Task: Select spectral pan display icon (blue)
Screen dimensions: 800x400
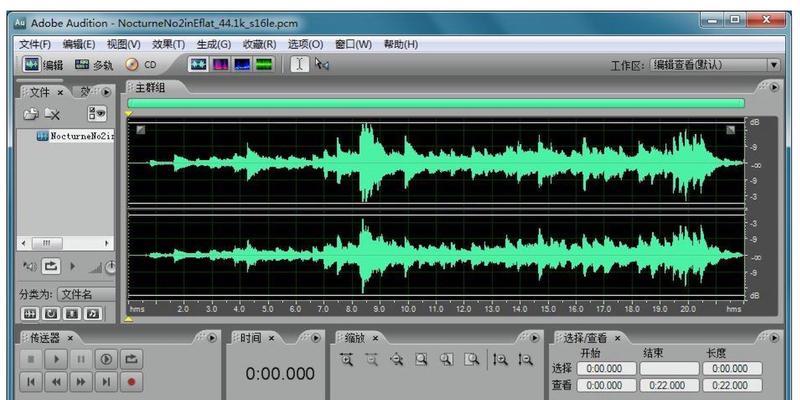Action: (242, 64)
